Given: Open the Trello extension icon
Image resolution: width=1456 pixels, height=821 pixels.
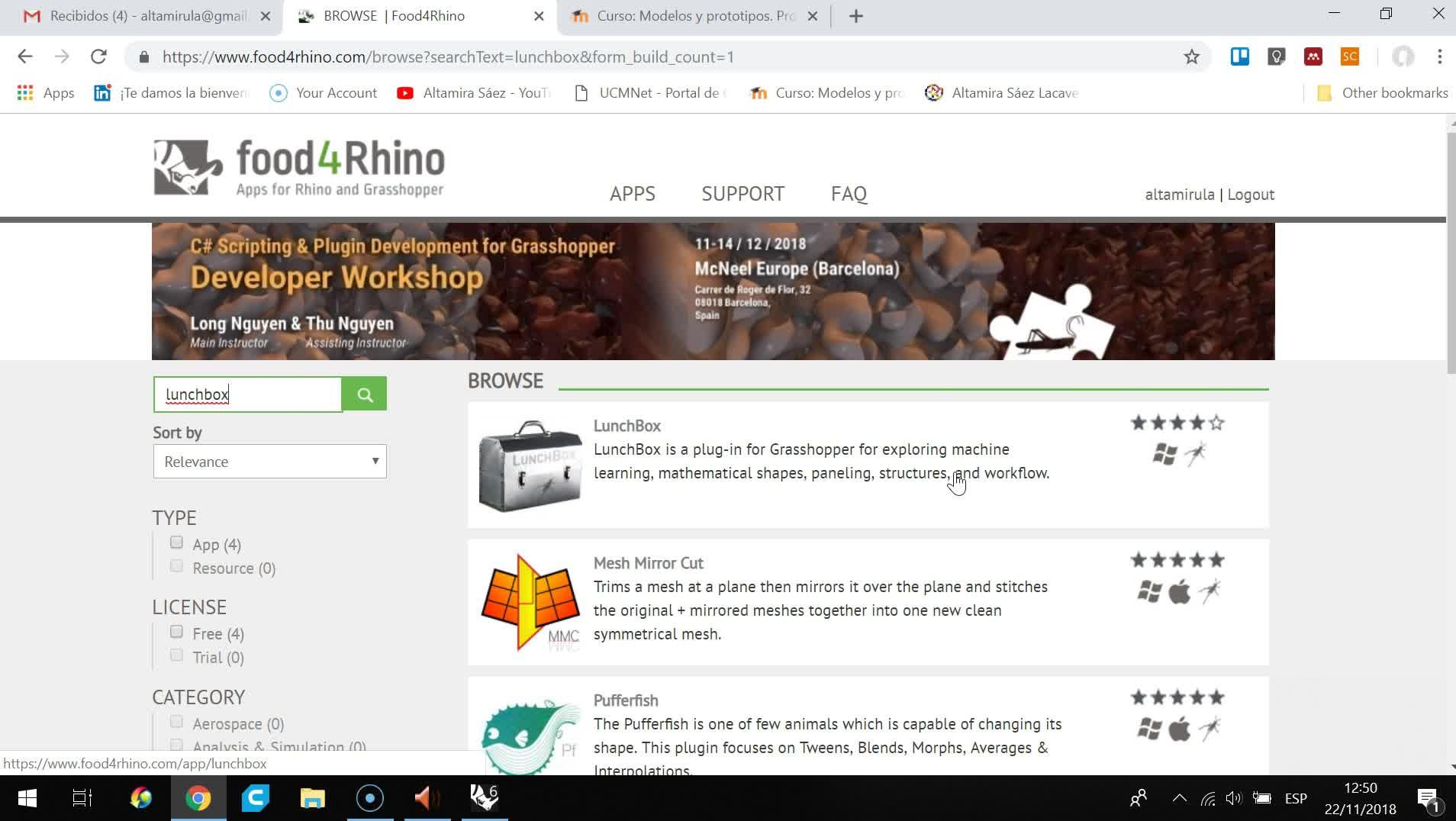Looking at the screenshot, I should tap(1239, 56).
